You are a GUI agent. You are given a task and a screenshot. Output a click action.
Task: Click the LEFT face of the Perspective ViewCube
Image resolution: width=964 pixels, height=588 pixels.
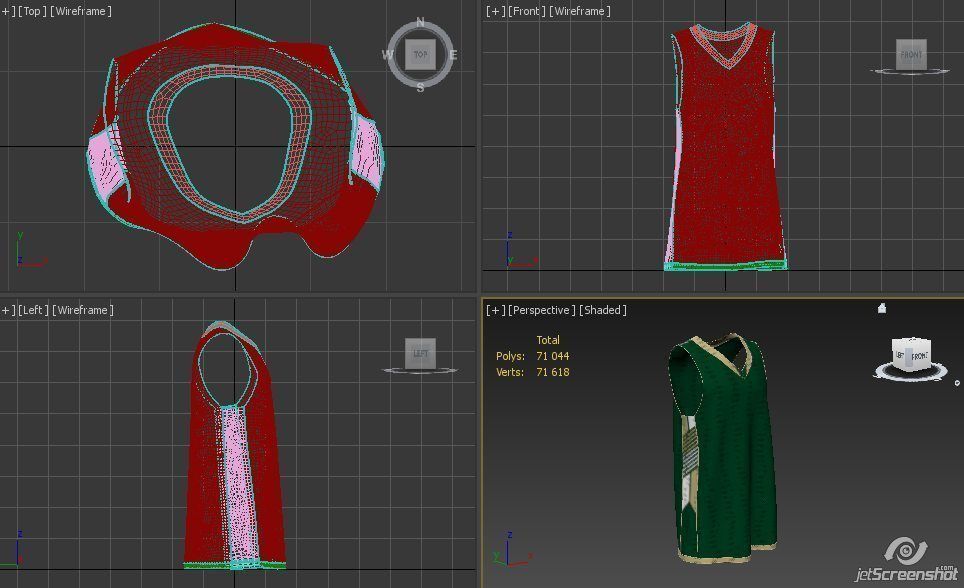(900, 356)
